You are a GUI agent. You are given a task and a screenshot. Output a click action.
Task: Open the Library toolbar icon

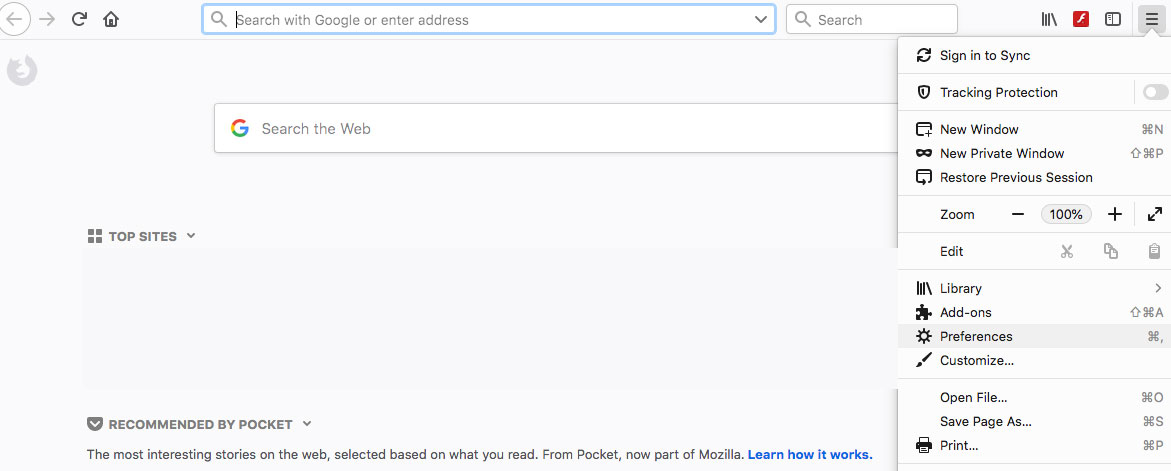[1049, 19]
